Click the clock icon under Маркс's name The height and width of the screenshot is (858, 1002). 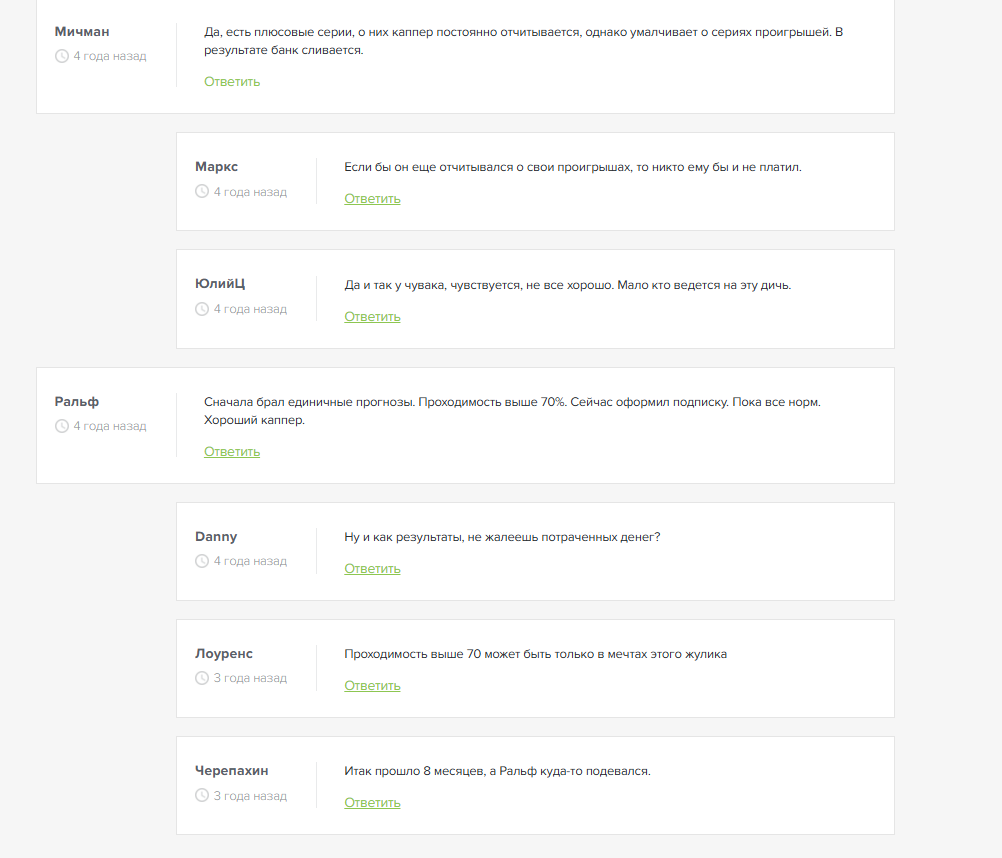coord(202,192)
